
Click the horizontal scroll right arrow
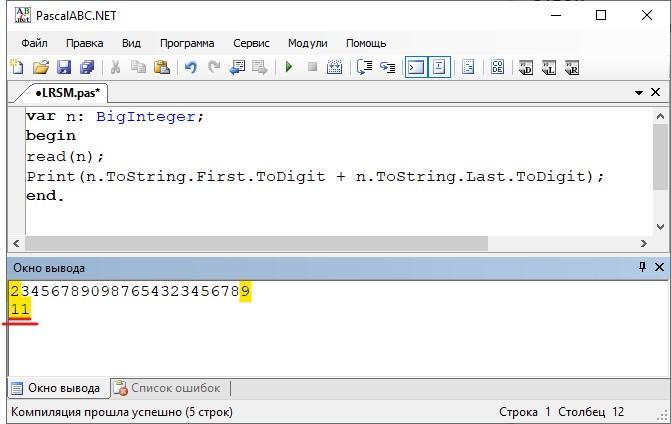point(644,243)
